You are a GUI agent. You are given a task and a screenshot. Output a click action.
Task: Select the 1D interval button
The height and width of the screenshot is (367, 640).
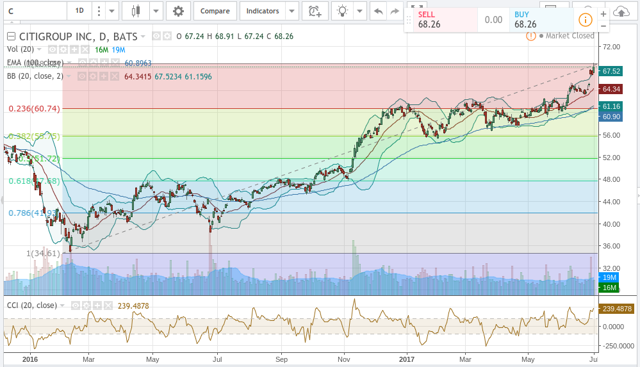[x=80, y=11]
